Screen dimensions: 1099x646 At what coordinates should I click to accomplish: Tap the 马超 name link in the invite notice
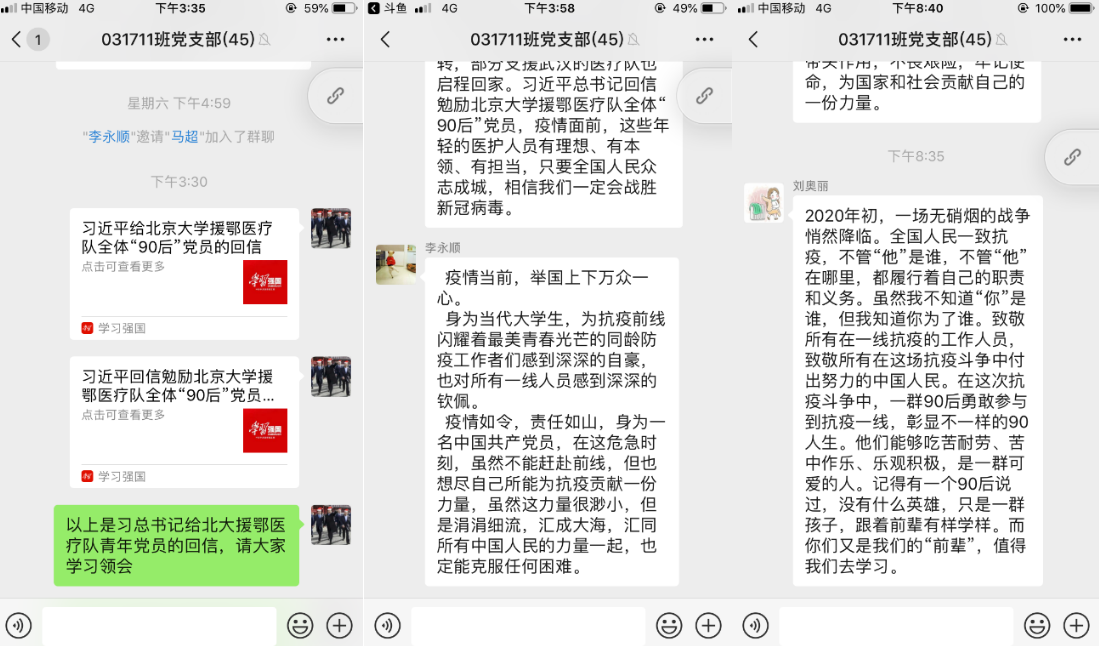coord(184,137)
